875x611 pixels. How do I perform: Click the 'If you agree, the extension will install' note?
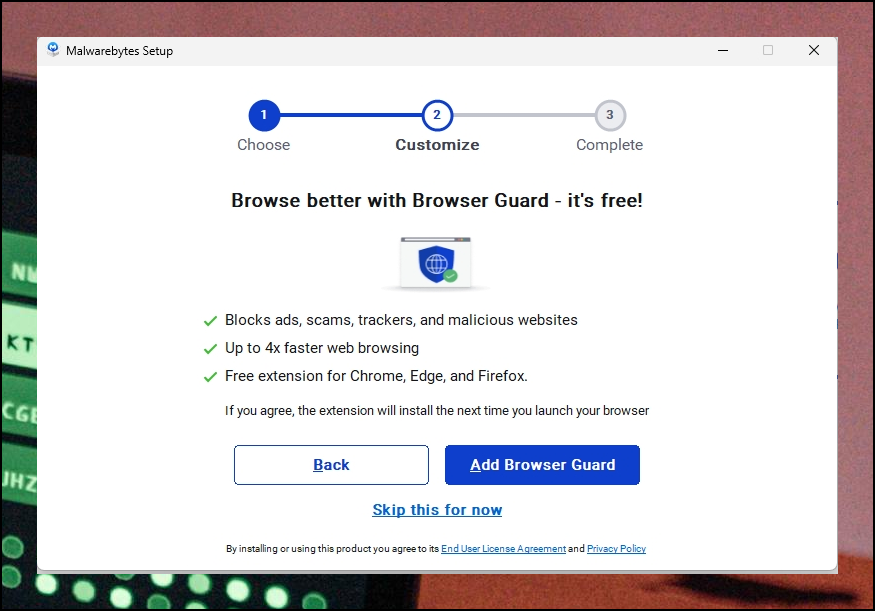pyautogui.click(x=437, y=411)
